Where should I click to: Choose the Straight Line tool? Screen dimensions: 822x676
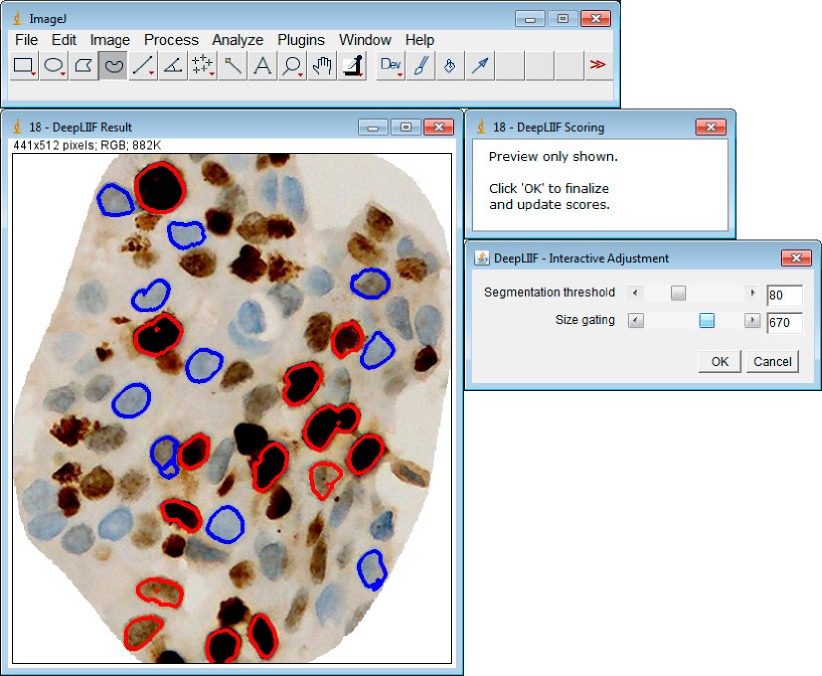click(x=143, y=66)
